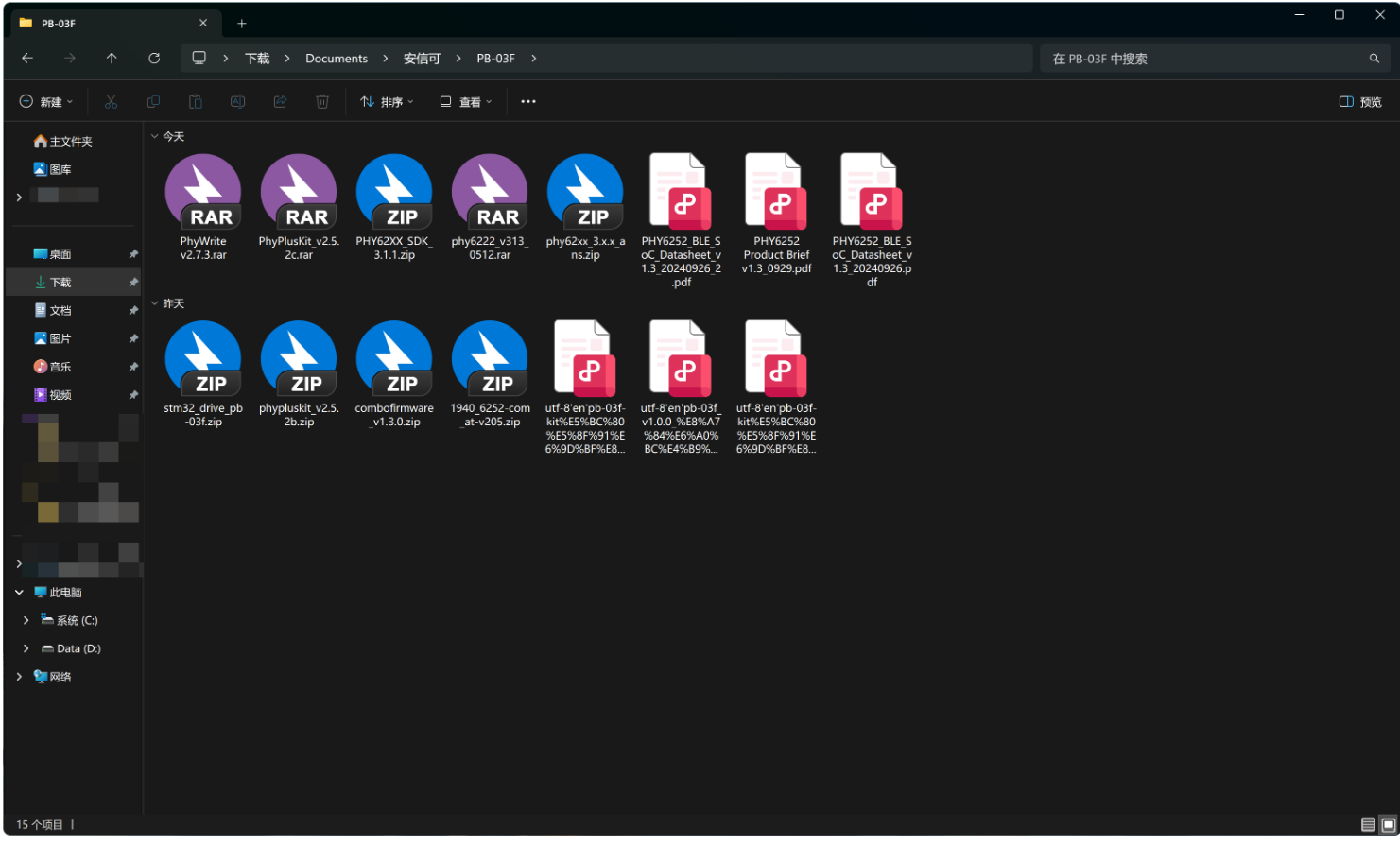Open the 排序 sort dropdown
Screen dimensions: 1400x845
tap(387, 101)
